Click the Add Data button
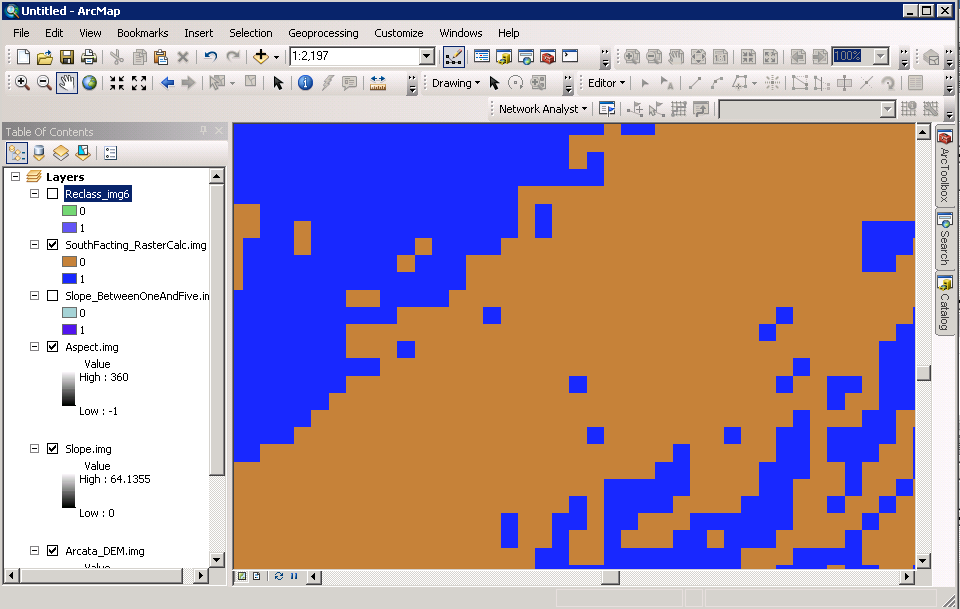 [260, 57]
